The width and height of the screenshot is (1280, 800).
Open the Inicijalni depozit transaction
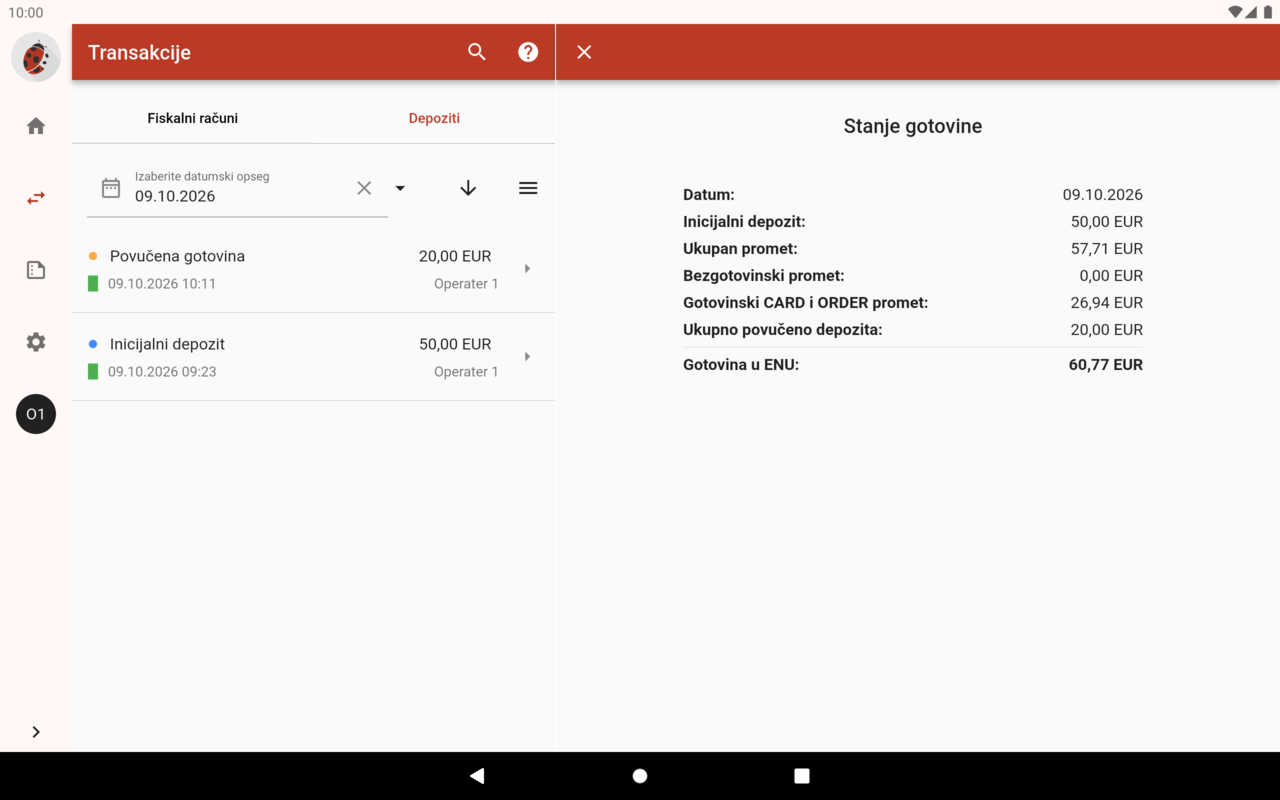tap(313, 357)
